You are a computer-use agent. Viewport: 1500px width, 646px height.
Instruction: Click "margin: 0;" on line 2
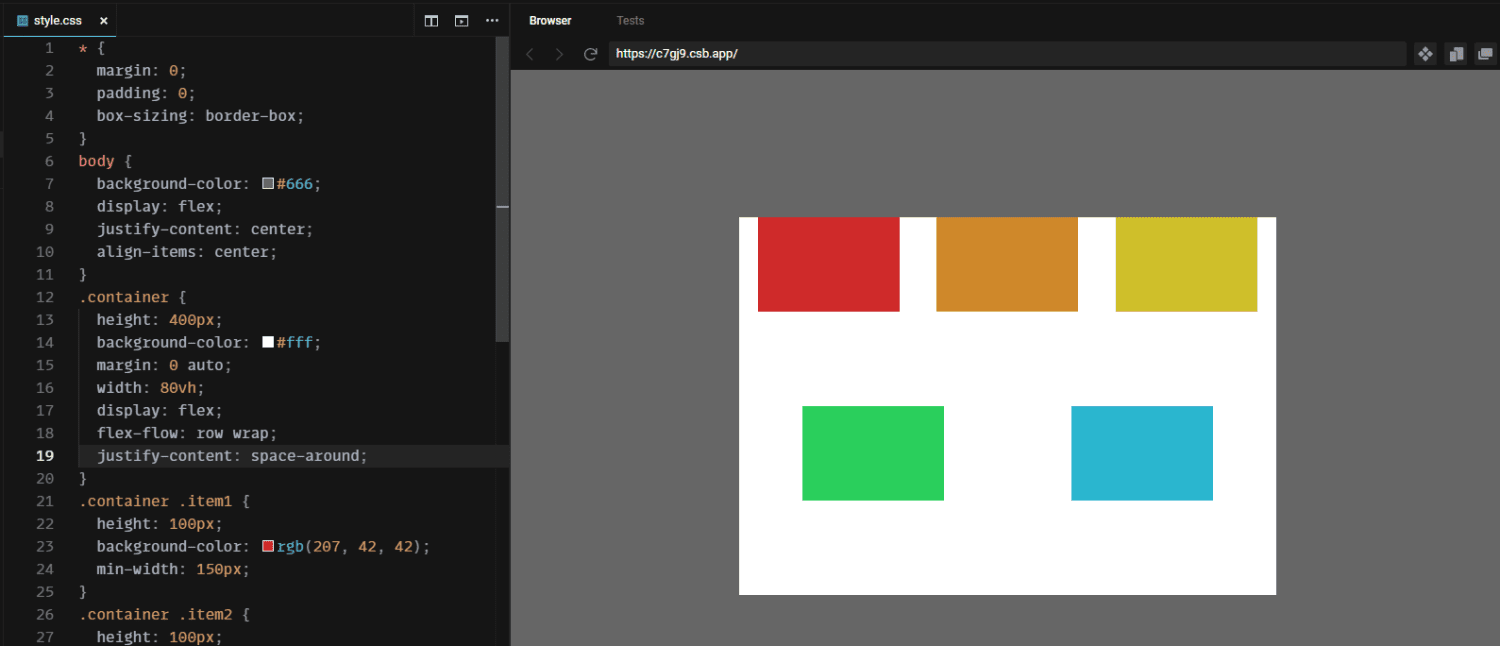pos(141,71)
